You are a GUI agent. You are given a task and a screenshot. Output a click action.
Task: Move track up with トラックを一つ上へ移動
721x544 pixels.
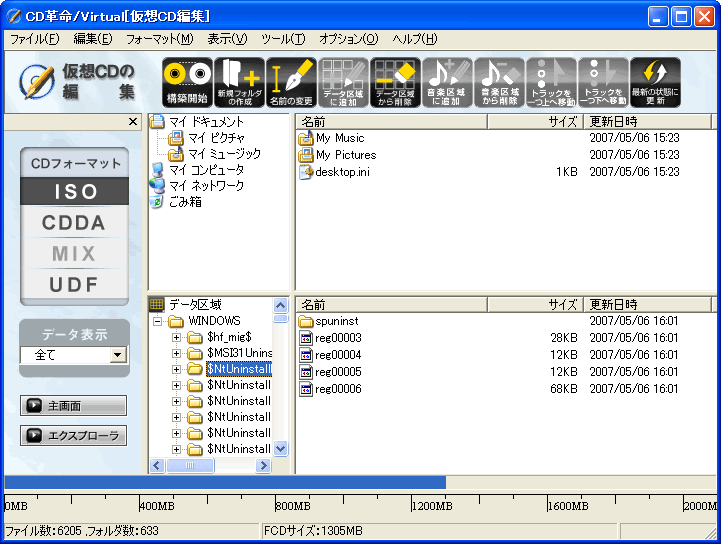pyautogui.click(x=551, y=82)
